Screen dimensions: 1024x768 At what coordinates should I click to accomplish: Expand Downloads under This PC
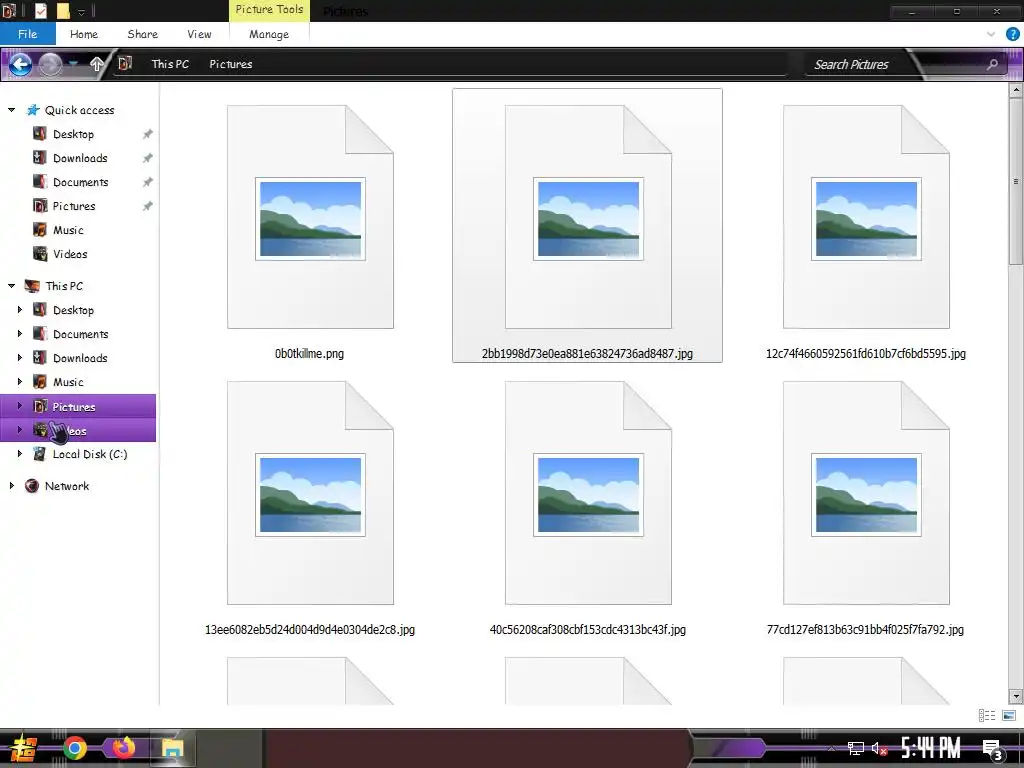(x=20, y=358)
